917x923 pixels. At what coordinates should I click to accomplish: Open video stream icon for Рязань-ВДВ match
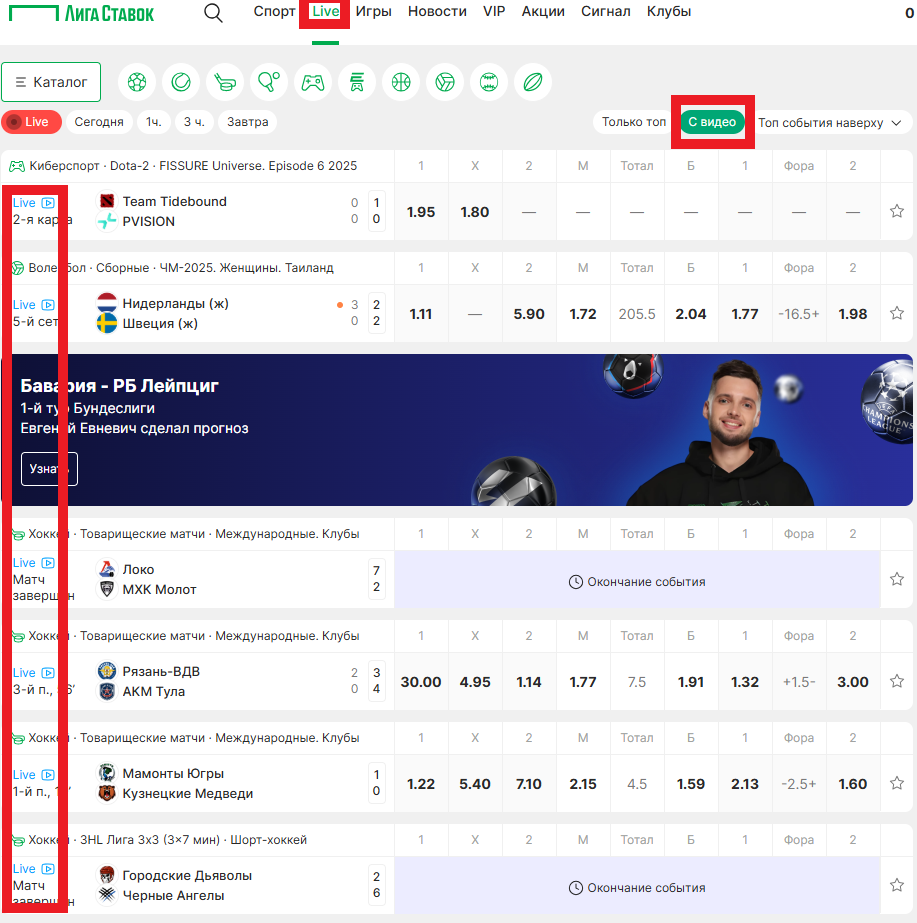(48, 673)
